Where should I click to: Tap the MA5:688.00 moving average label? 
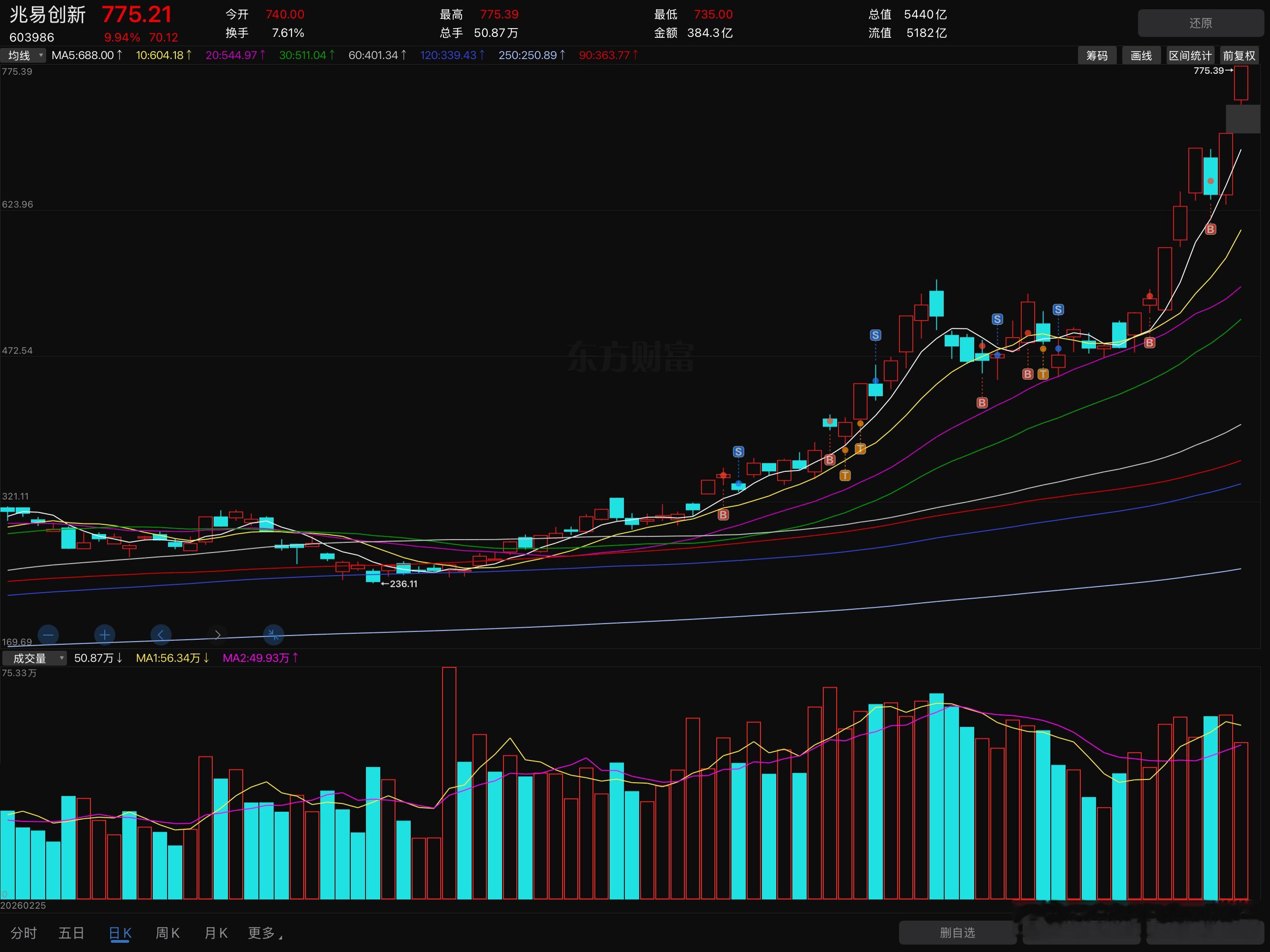tap(87, 55)
